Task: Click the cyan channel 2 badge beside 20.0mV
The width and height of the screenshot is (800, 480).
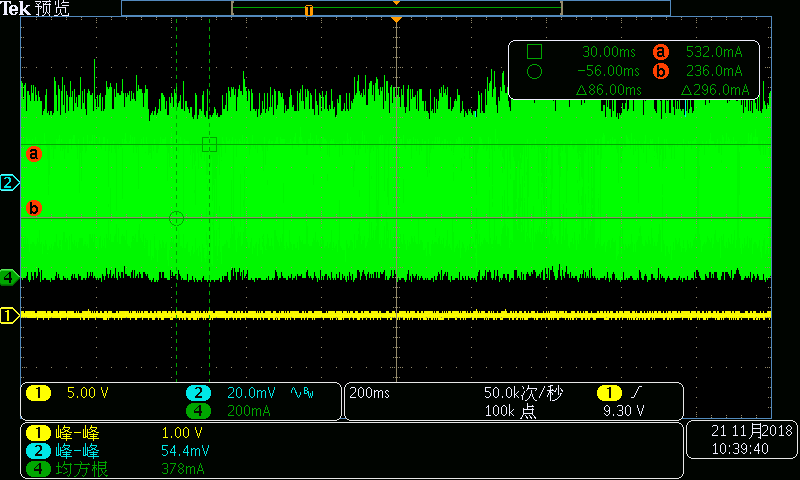Action: pos(198,393)
